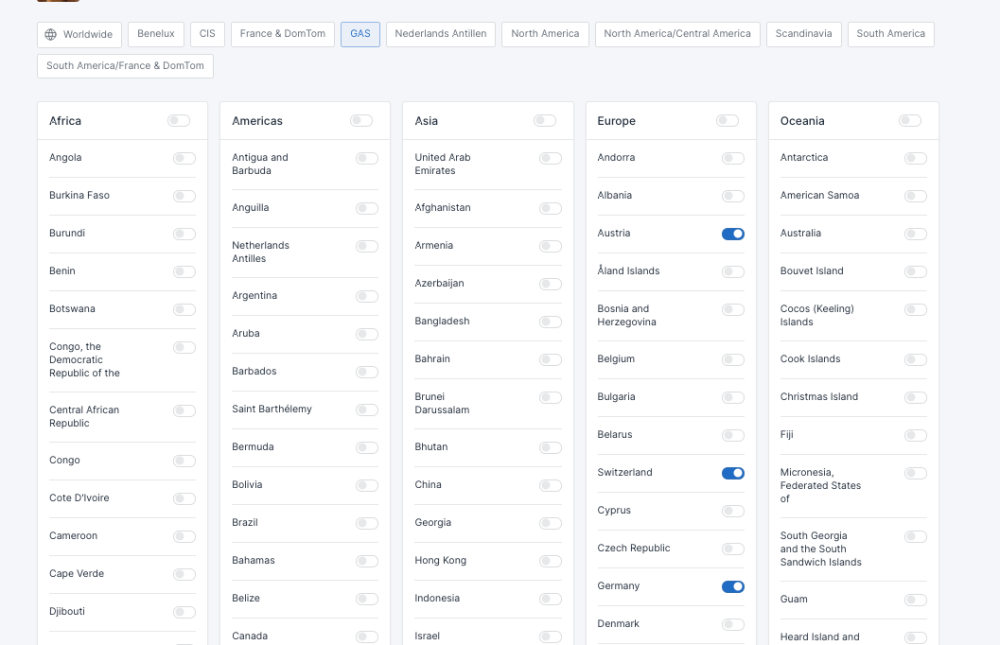
Task: Enable the China toggle
Action: (x=550, y=486)
